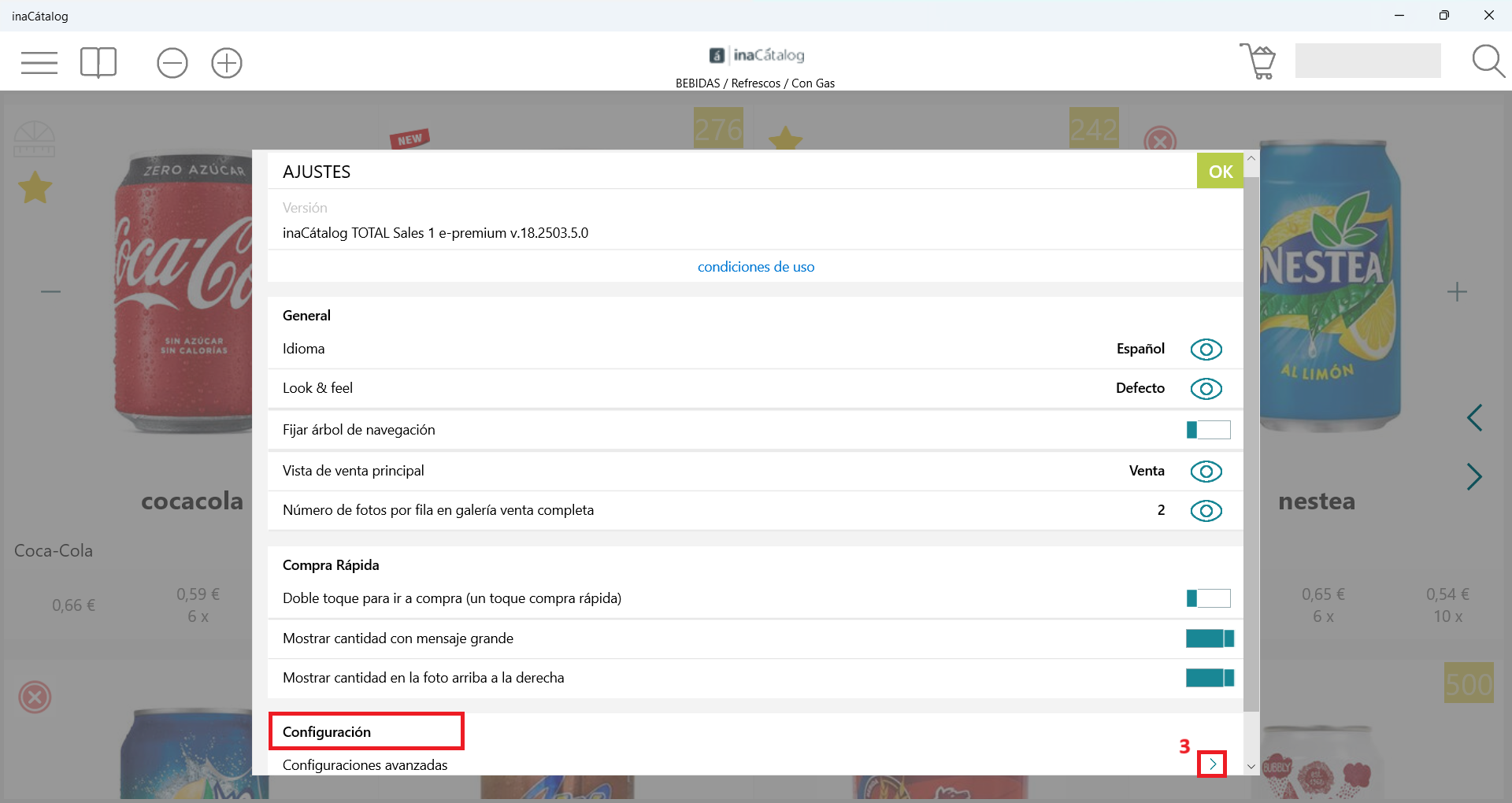This screenshot has height=803, width=1512.
Task: Click the 0,65 € 6 x pack price
Action: pos(1323,605)
